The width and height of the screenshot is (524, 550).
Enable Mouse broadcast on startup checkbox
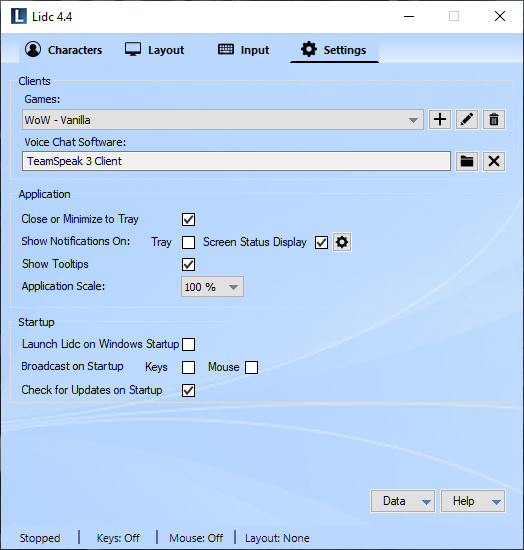[251, 368]
